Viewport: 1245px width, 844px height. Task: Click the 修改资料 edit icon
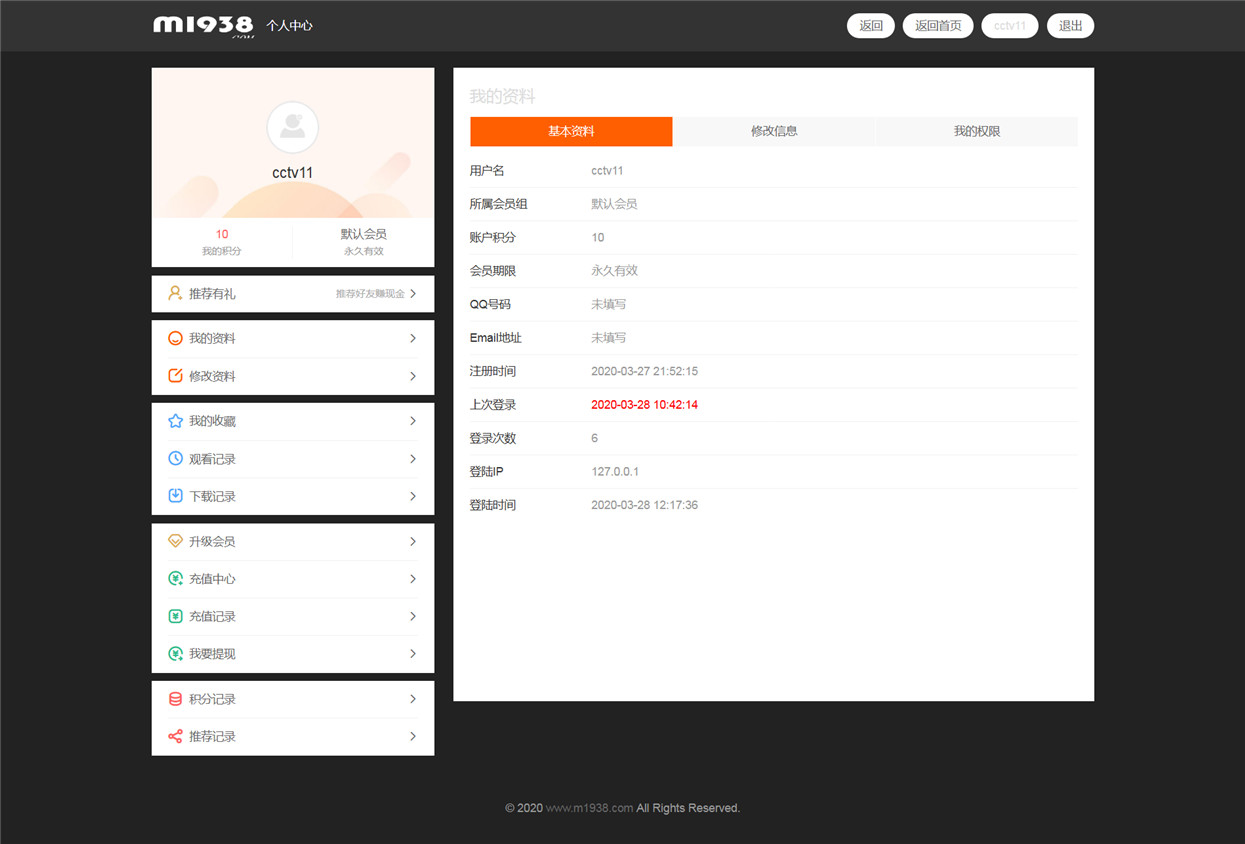coord(175,376)
